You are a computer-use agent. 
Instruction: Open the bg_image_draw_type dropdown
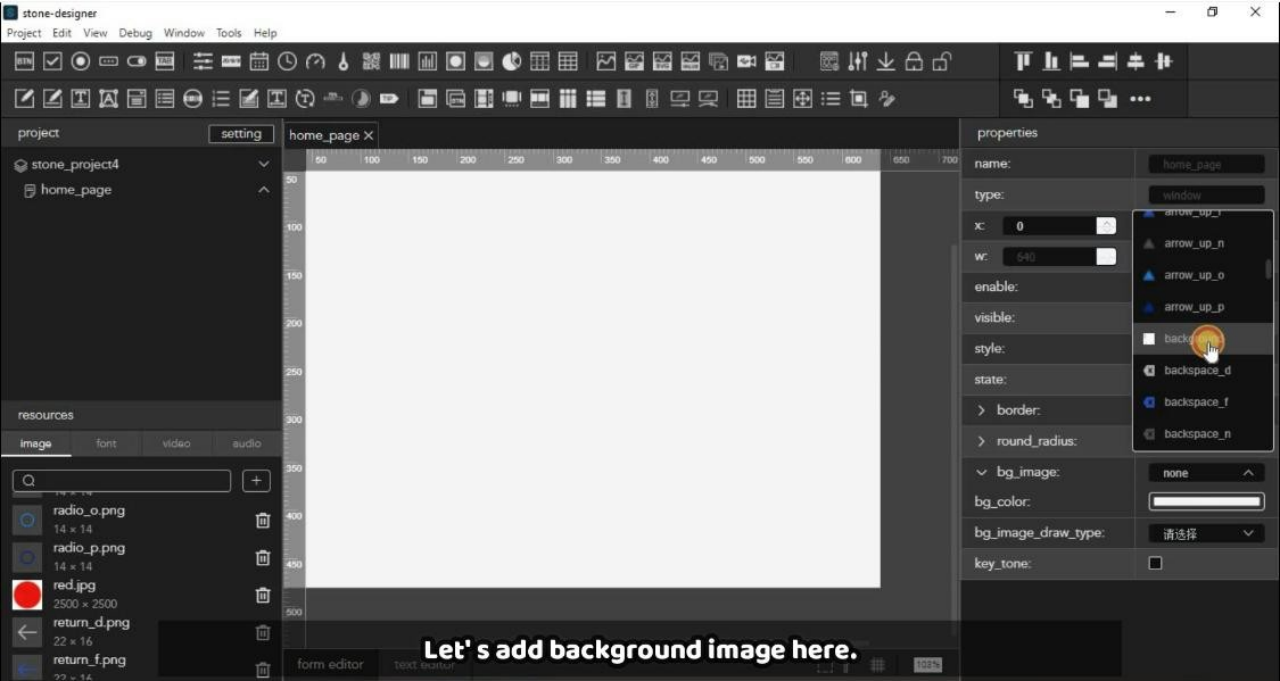1206,534
